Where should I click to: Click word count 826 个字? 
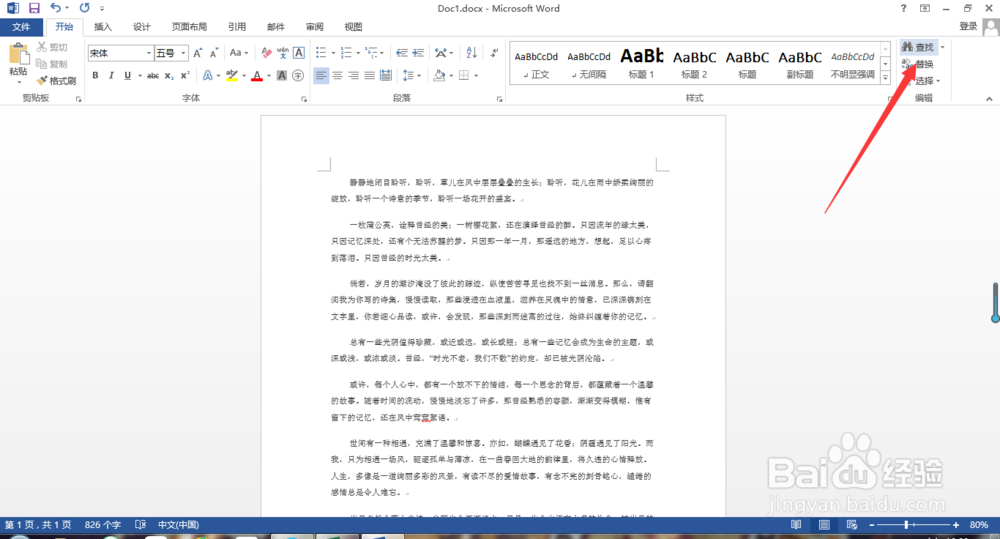103,524
